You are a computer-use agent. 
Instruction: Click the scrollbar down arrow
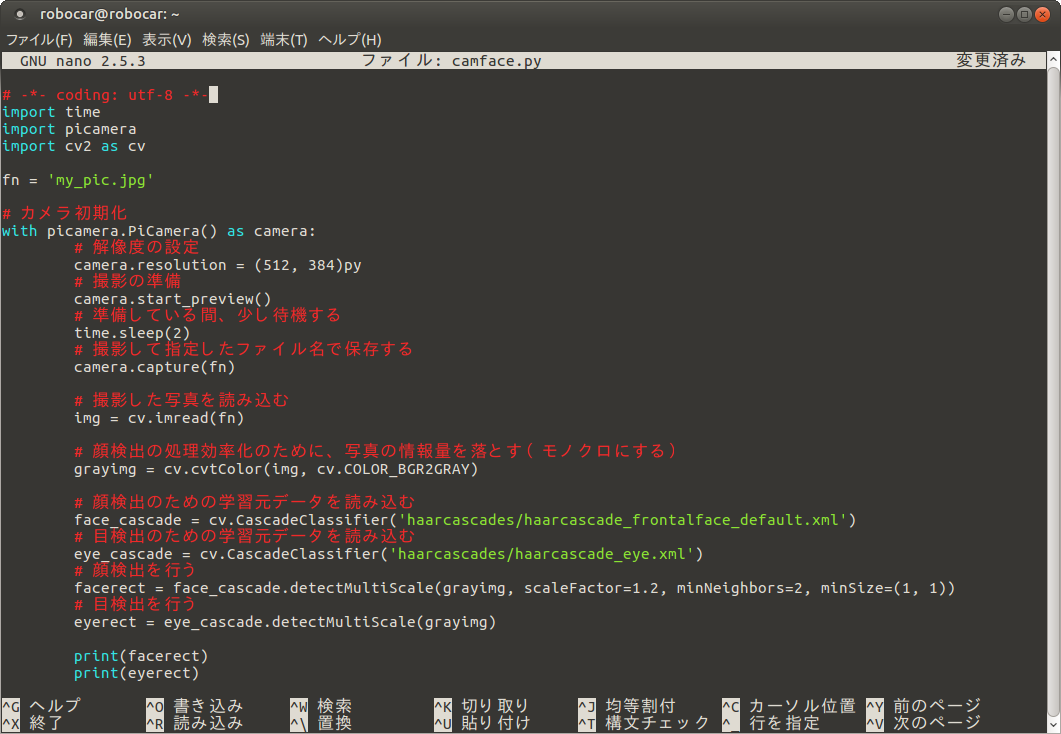tap(1054, 725)
